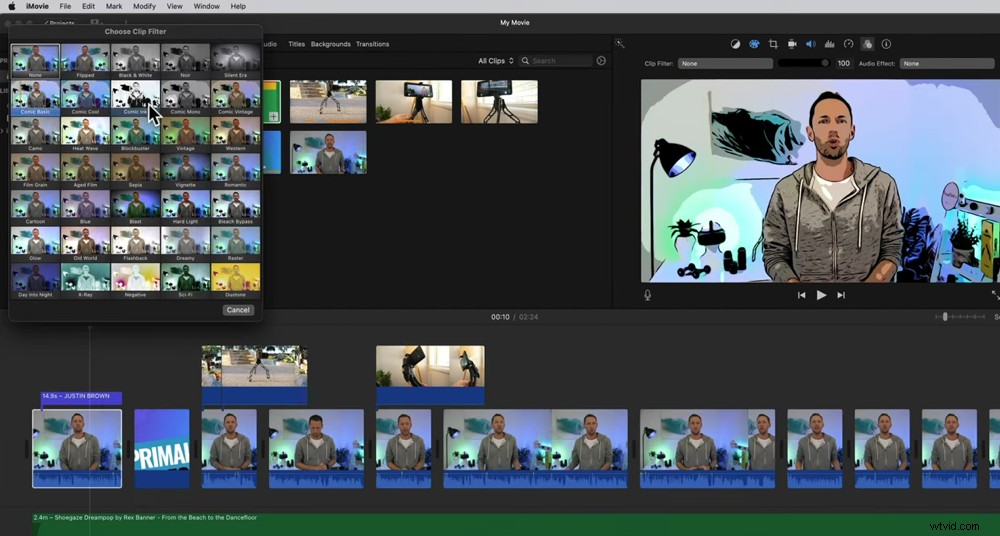Choose the Comic Cool filter
This screenshot has width=1000, height=536.
point(85,98)
